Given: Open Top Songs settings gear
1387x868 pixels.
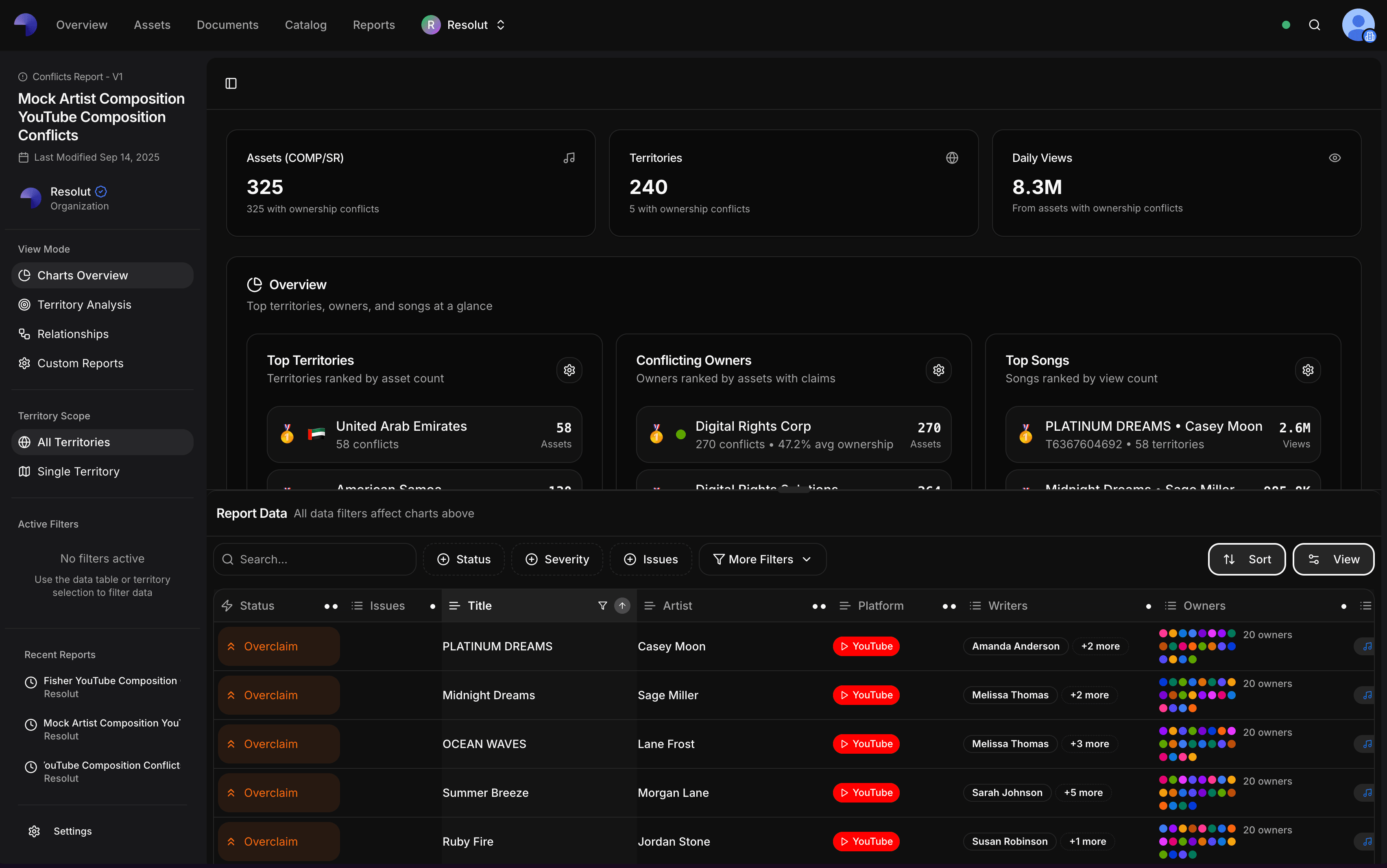Looking at the screenshot, I should (x=1308, y=370).
